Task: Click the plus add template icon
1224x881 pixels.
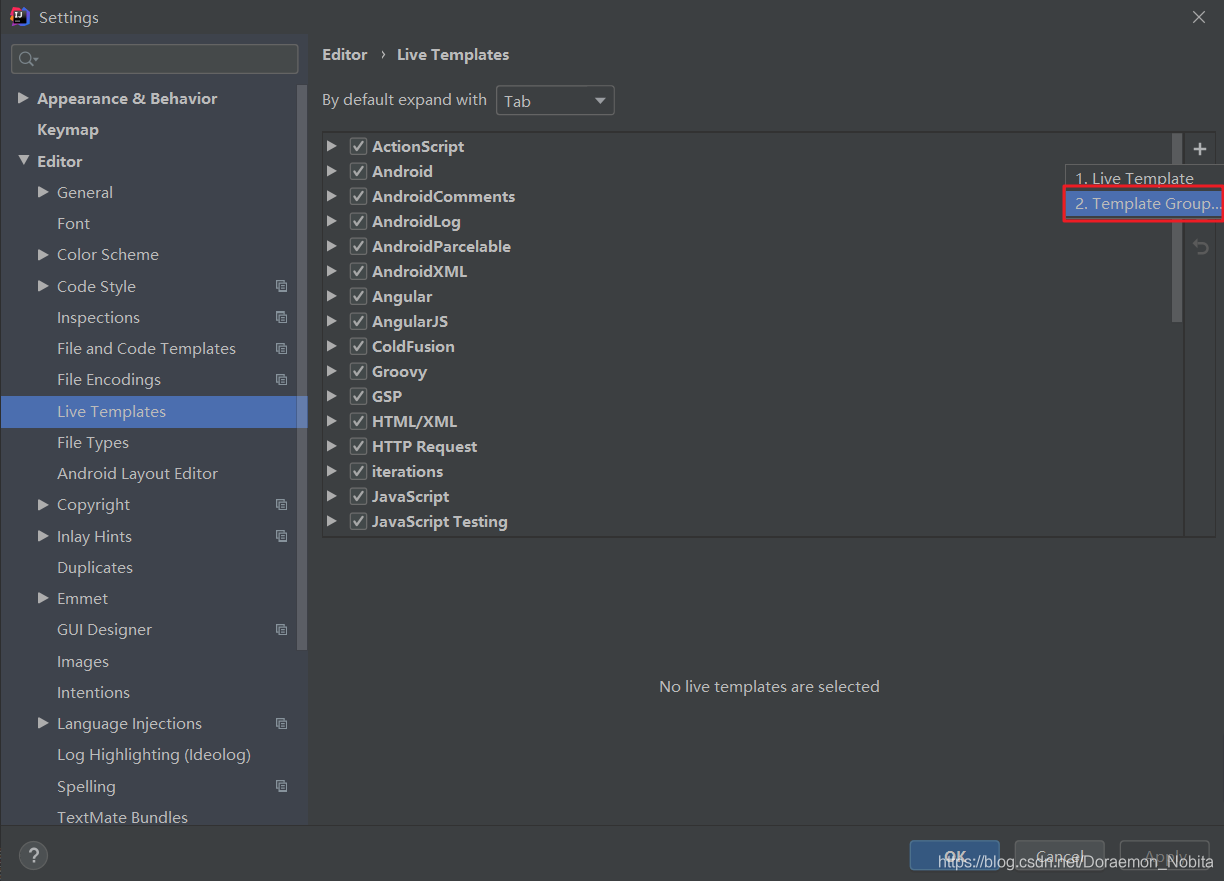Action: point(1200,150)
